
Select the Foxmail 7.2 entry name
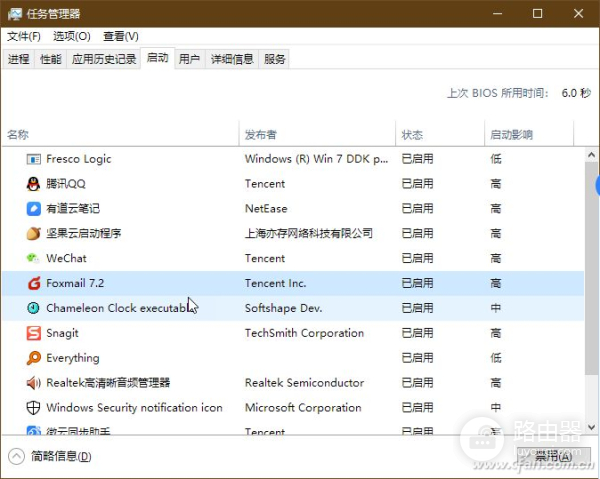pos(75,283)
